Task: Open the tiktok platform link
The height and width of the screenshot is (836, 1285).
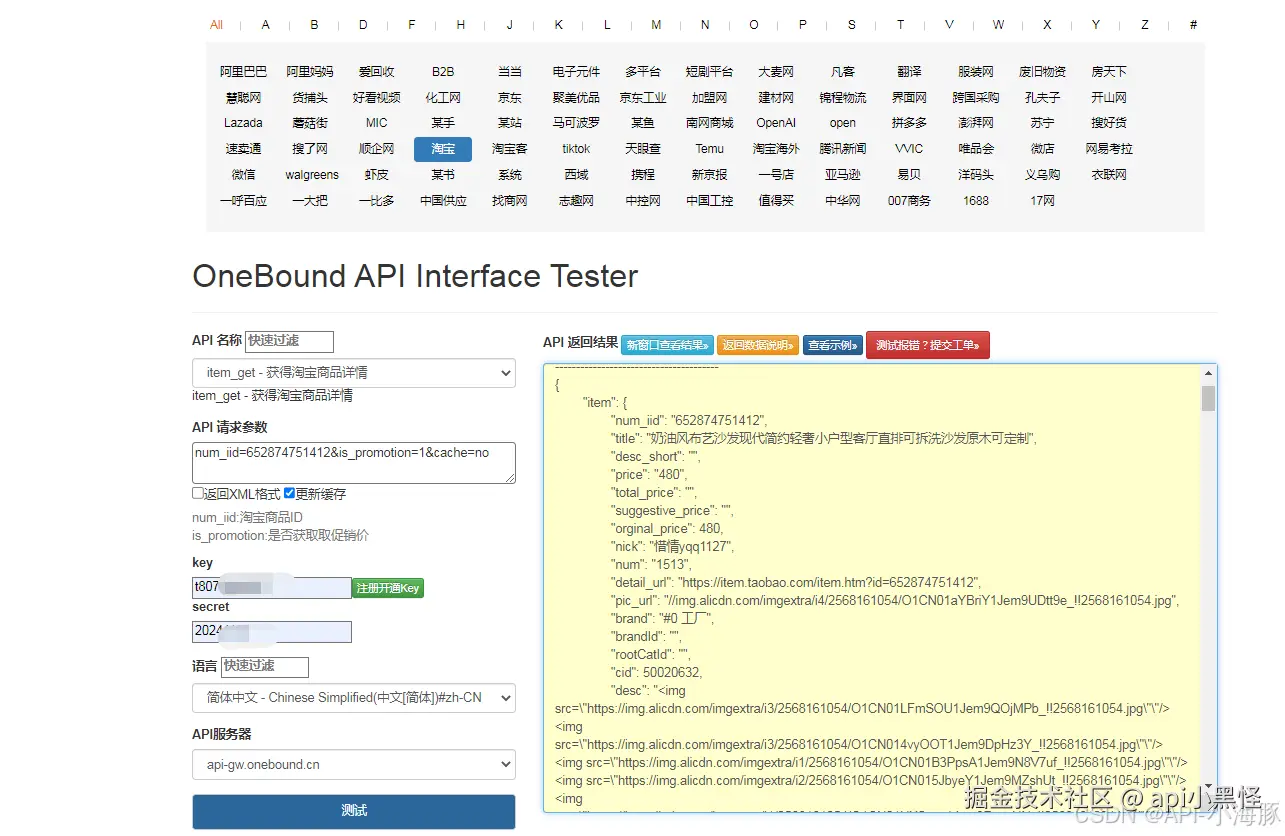Action: tap(576, 149)
